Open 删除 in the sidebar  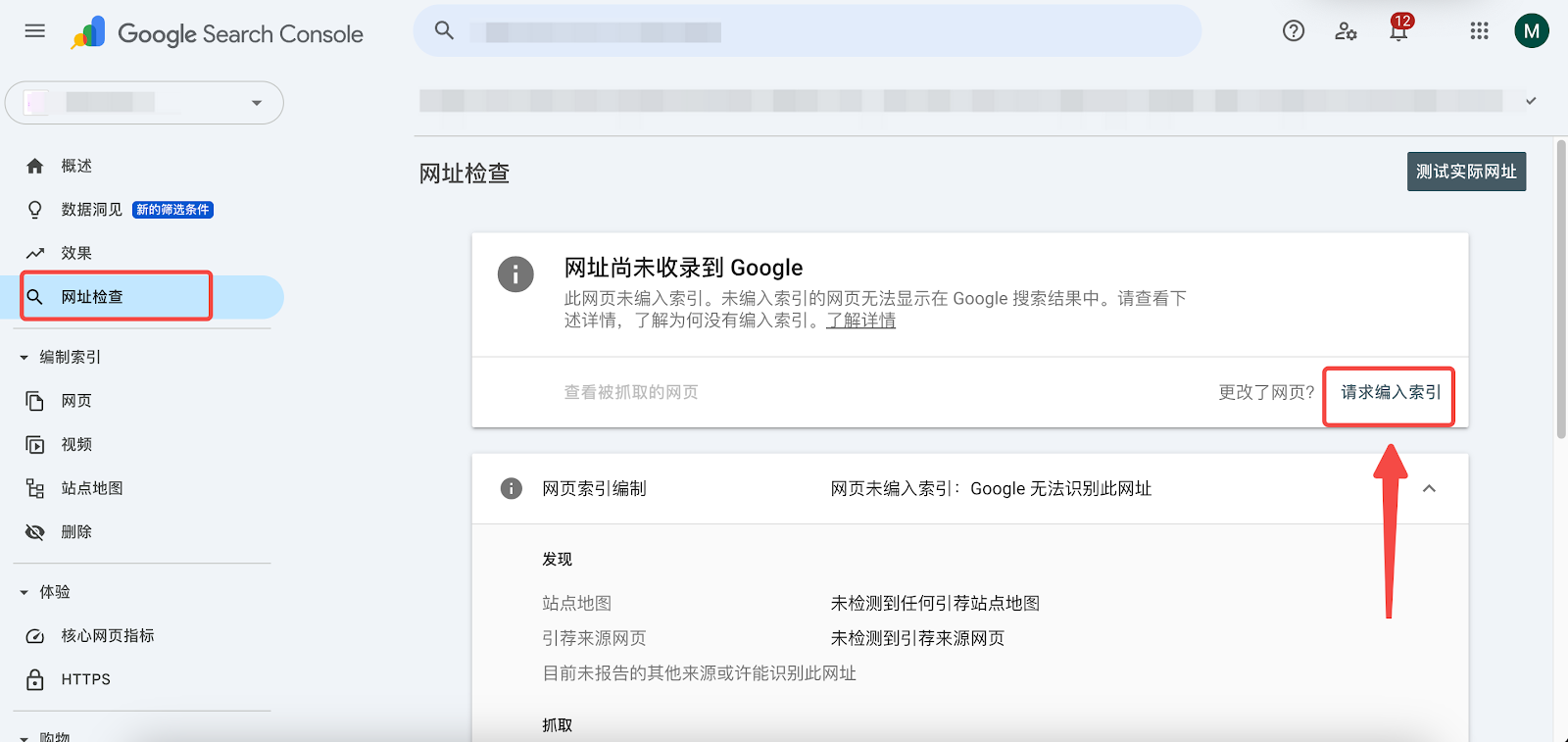pyautogui.click(x=76, y=532)
